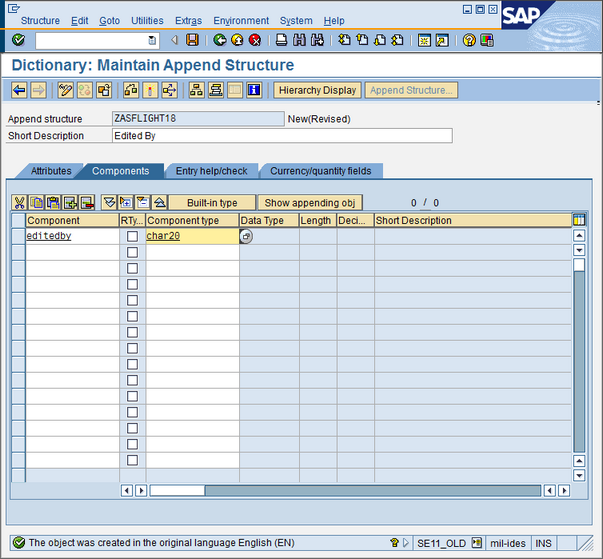This screenshot has height=559, width=603.
Task: Save using the floppy disk icon
Action: pyautogui.click(x=192, y=40)
